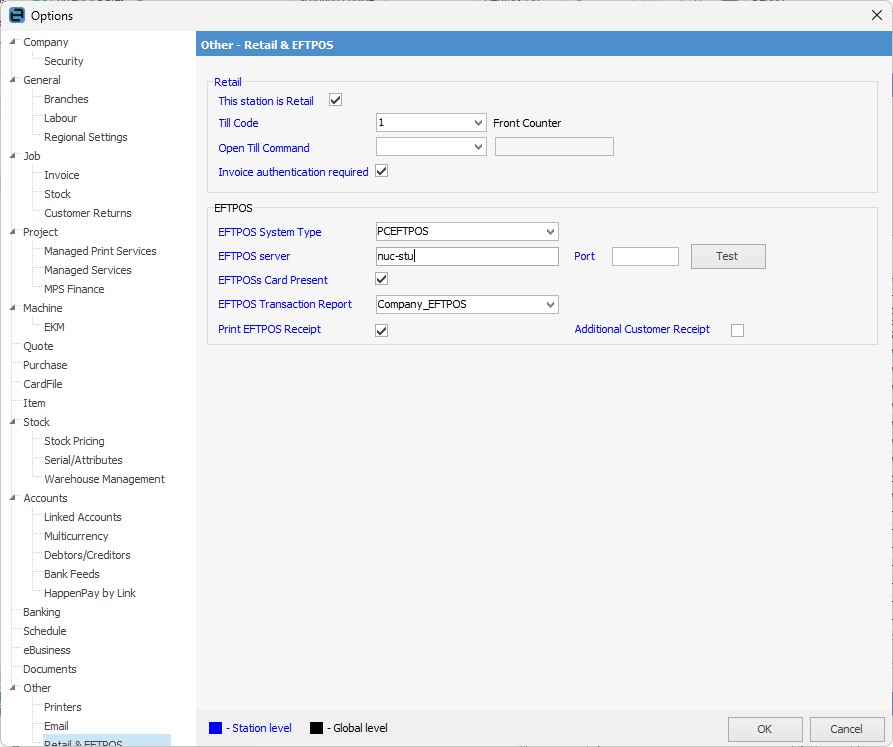
Task: Click the Test button
Action: pyautogui.click(x=727, y=256)
